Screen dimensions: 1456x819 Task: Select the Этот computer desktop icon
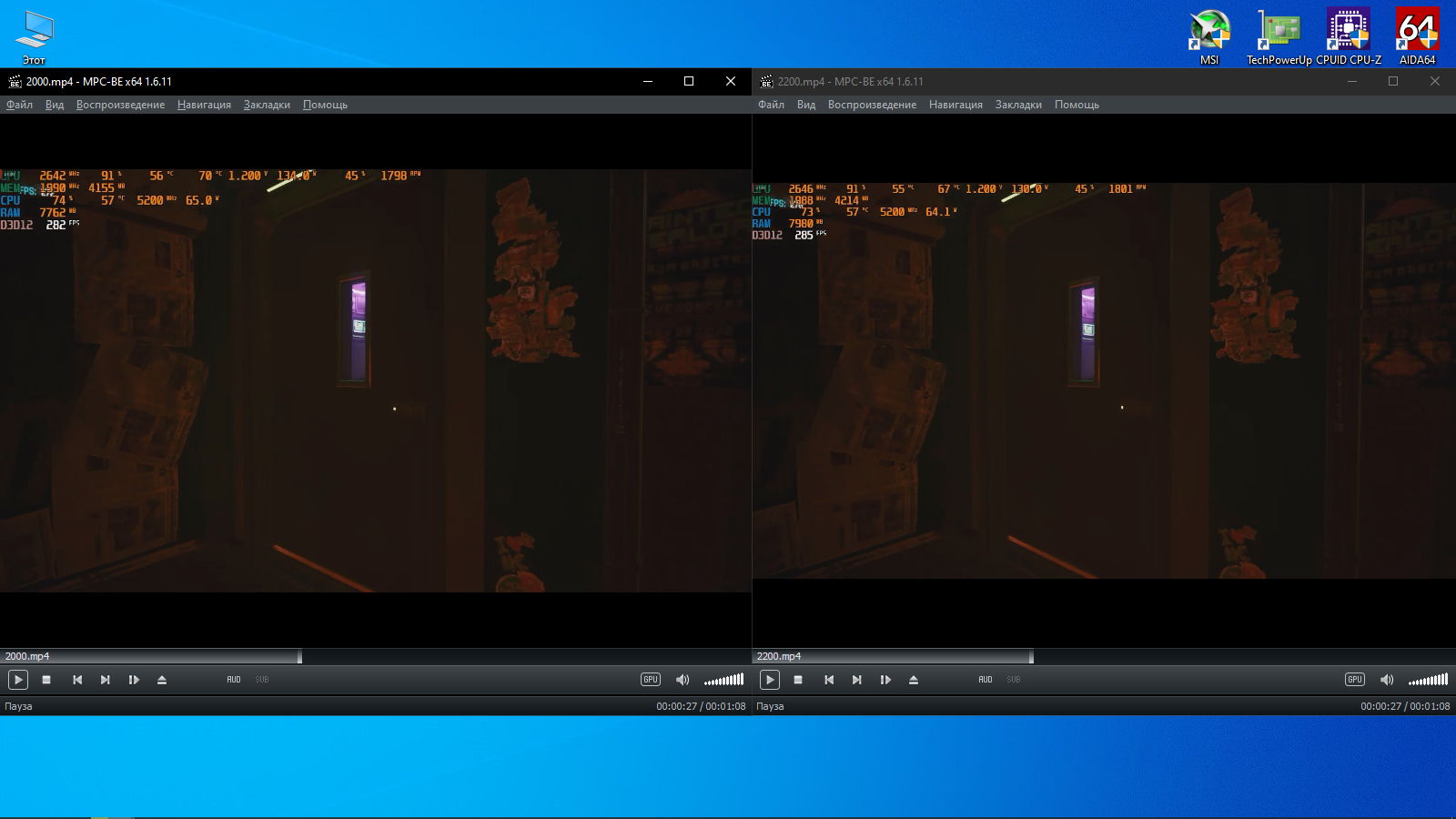click(35, 37)
